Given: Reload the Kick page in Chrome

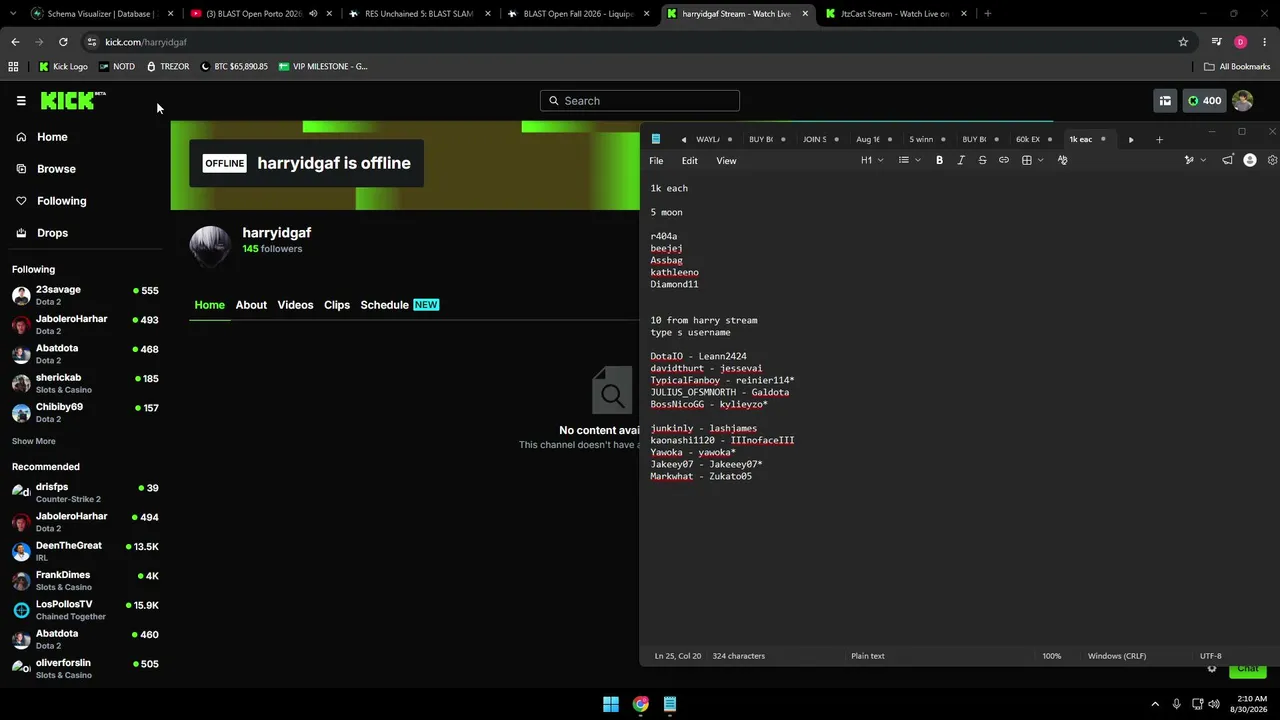Looking at the screenshot, I should (x=63, y=42).
